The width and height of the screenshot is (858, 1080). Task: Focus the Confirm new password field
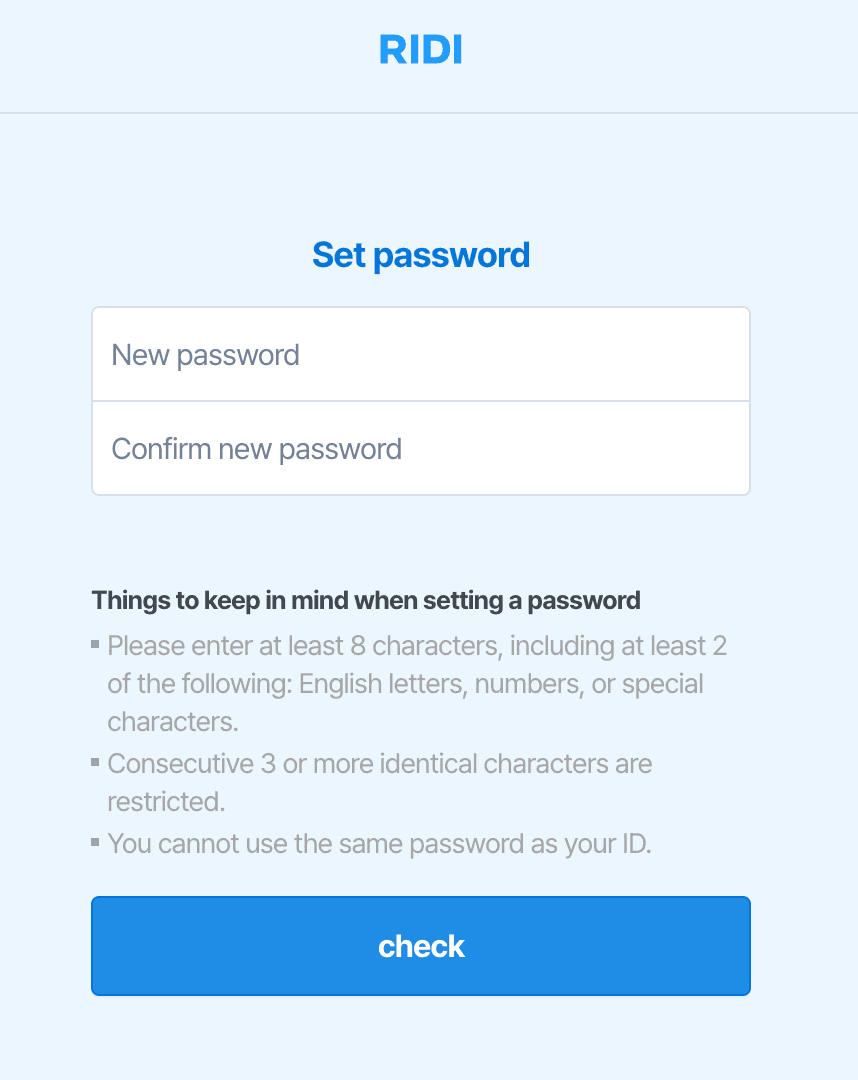point(420,448)
